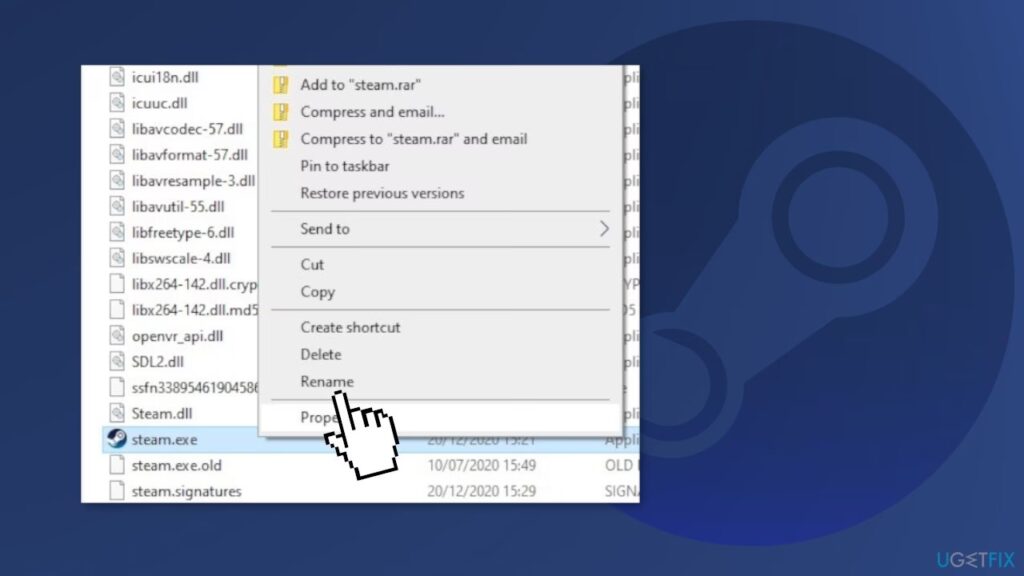Choose Rename in the context menu
1024x576 pixels.
(x=327, y=381)
